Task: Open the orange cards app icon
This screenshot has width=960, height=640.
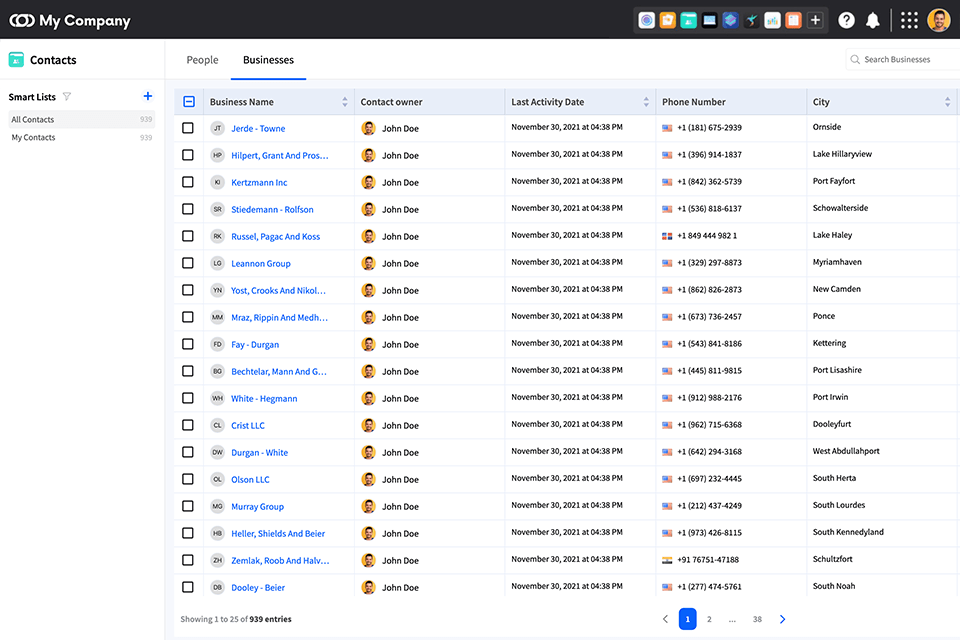Action: click(x=667, y=20)
